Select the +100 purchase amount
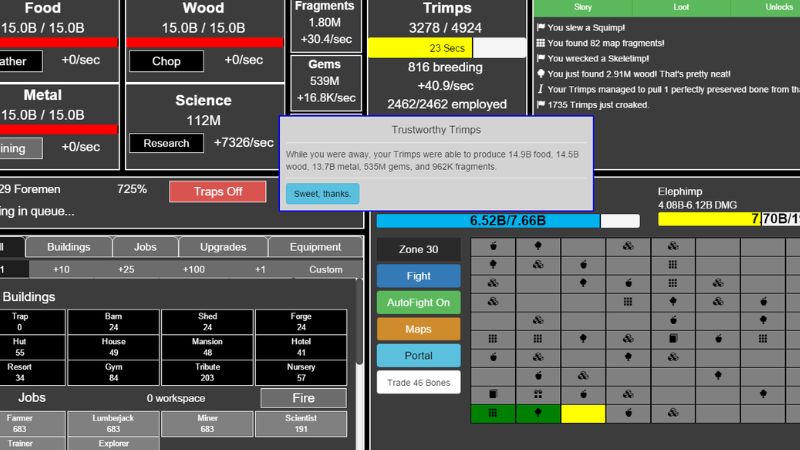The image size is (800, 450). tap(194, 269)
